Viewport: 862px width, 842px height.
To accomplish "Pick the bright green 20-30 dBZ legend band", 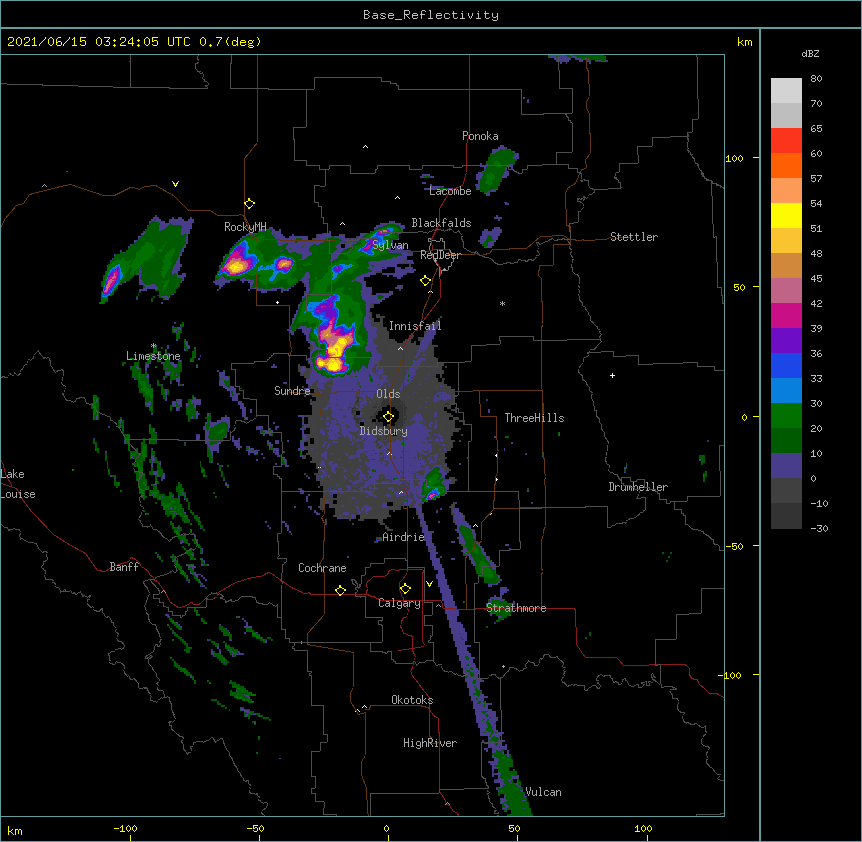I will pos(786,416).
